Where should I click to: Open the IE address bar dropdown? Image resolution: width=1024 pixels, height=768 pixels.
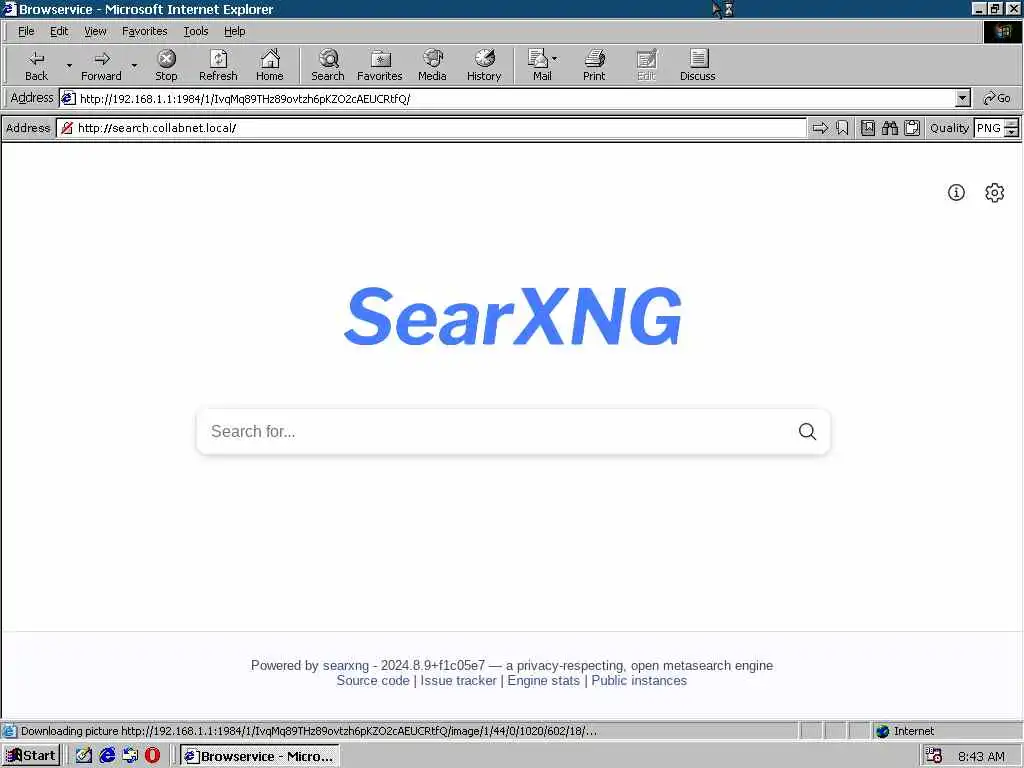coord(963,99)
